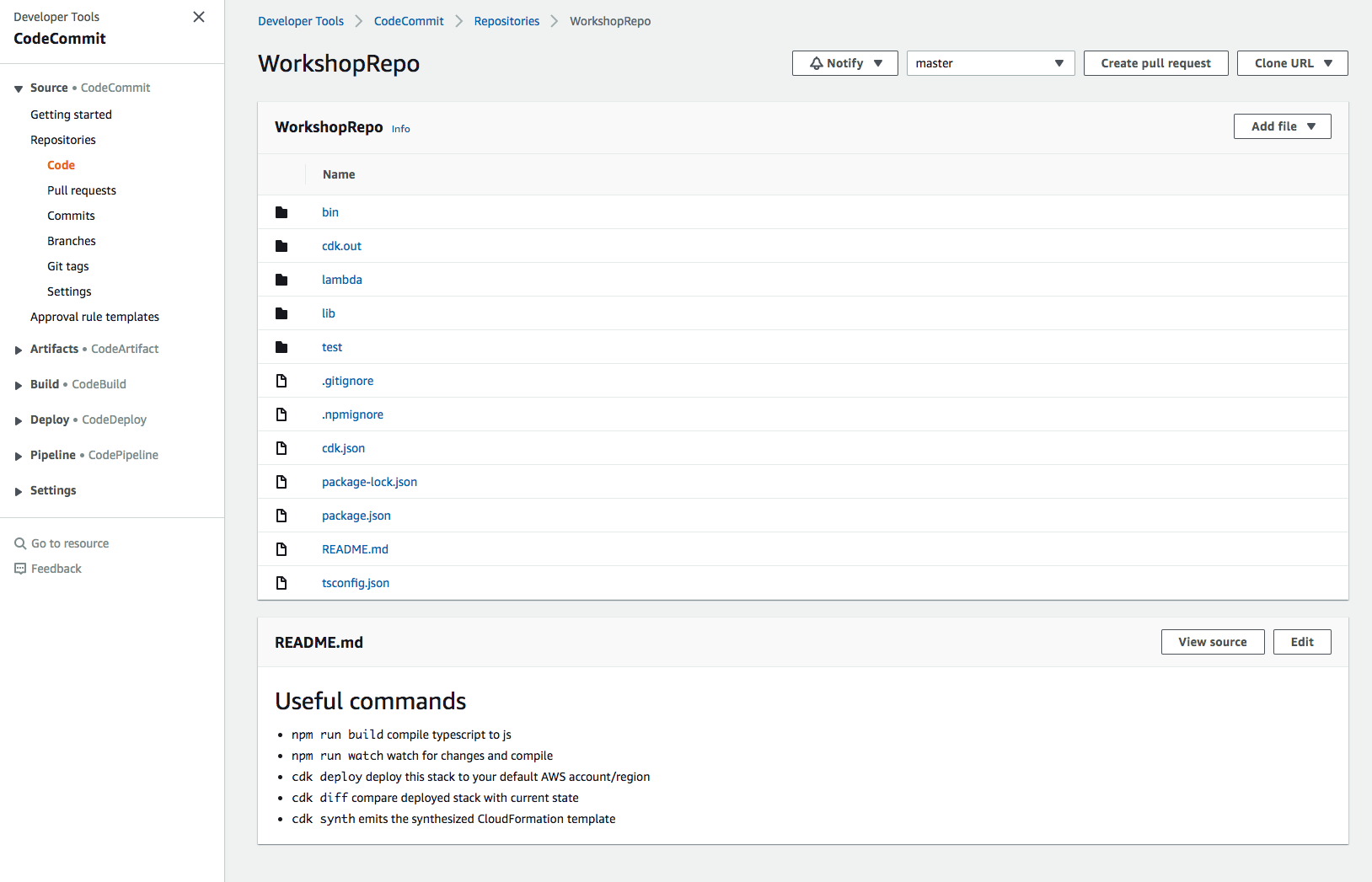Open the package-lock.json file link
Viewport: 1372px width, 882px height.
[369, 482]
